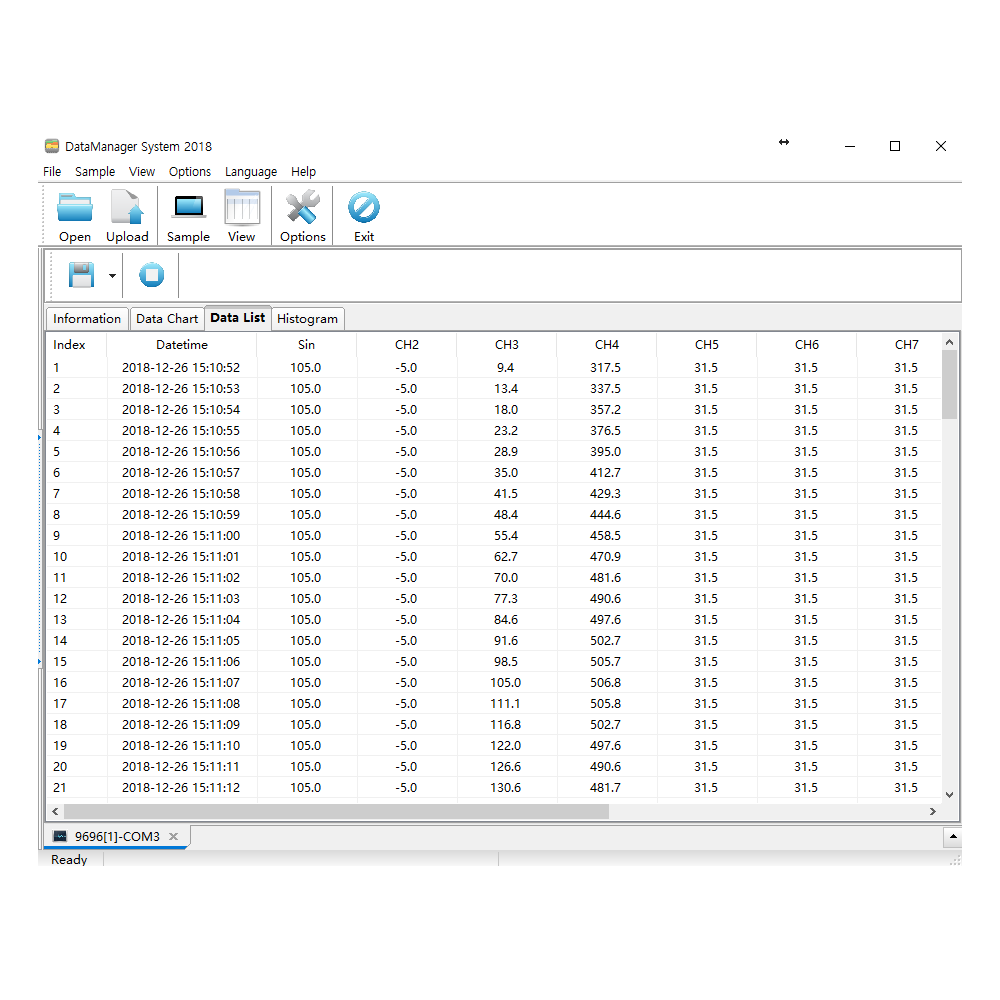Switch to the Data Chart tab
This screenshot has height=1000, width=1000.
click(x=167, y=319)
